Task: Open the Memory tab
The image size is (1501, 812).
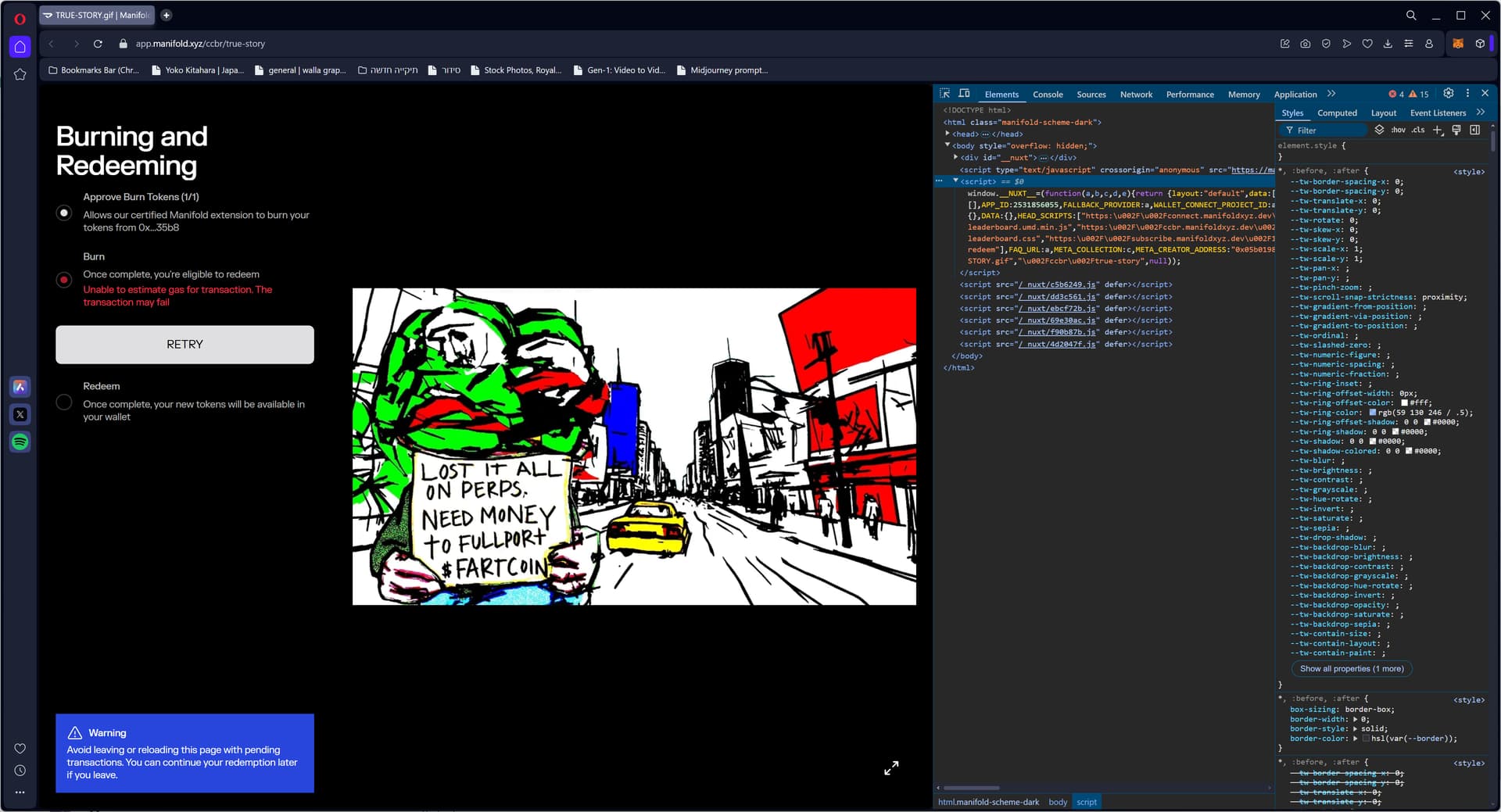Action: 1244,95
